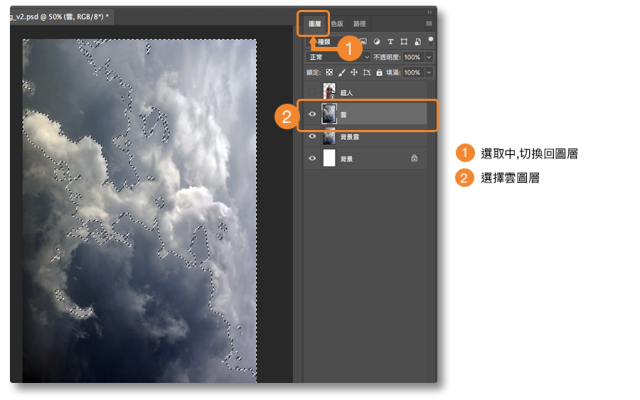The width and height of the screenshot is (640, 400).
Task: Open the 填滿 fill percentage dropdown arrow
Action: point(429,73)
